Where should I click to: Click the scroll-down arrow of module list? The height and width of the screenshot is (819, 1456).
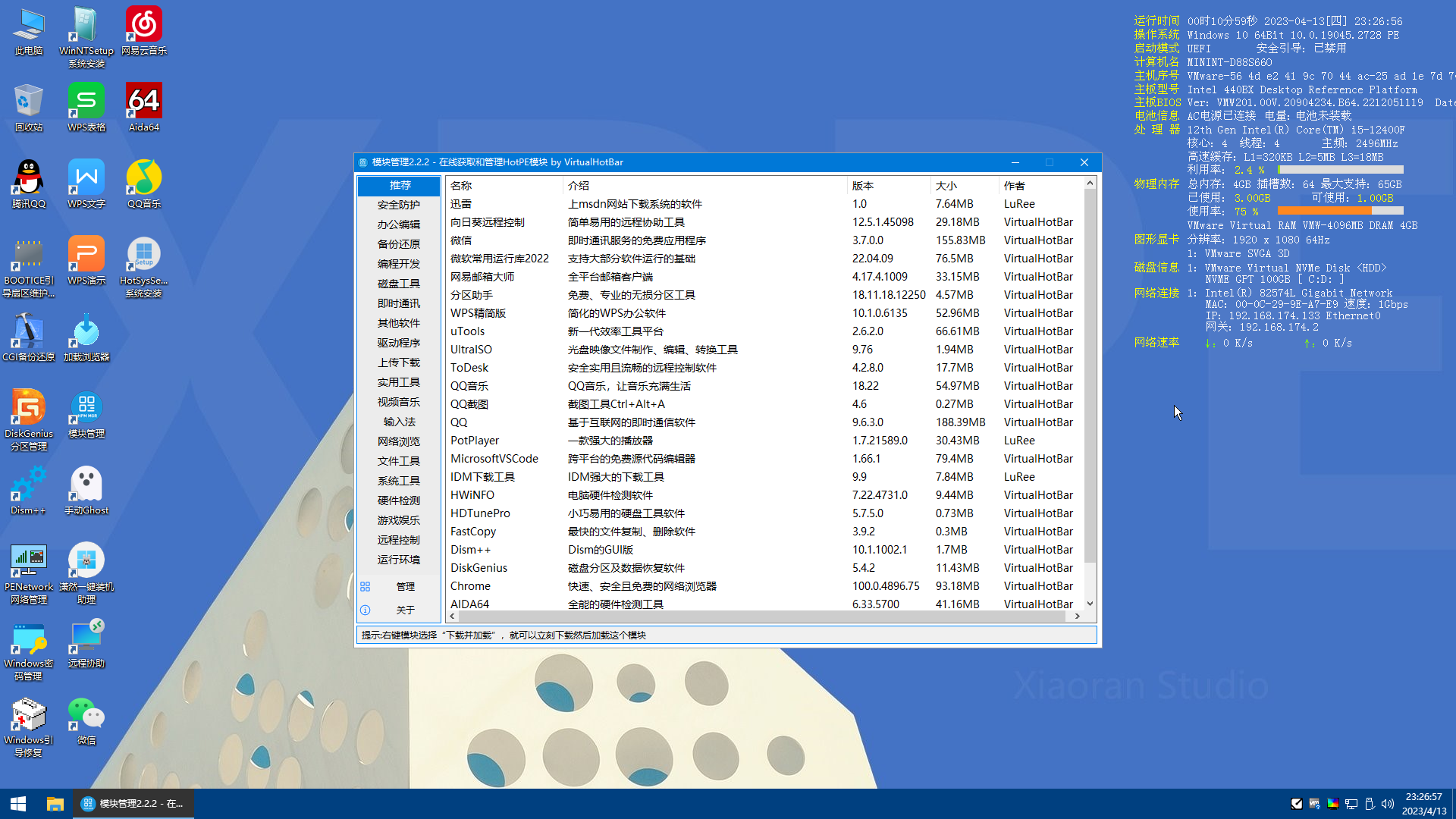(x=1090, y=604)
